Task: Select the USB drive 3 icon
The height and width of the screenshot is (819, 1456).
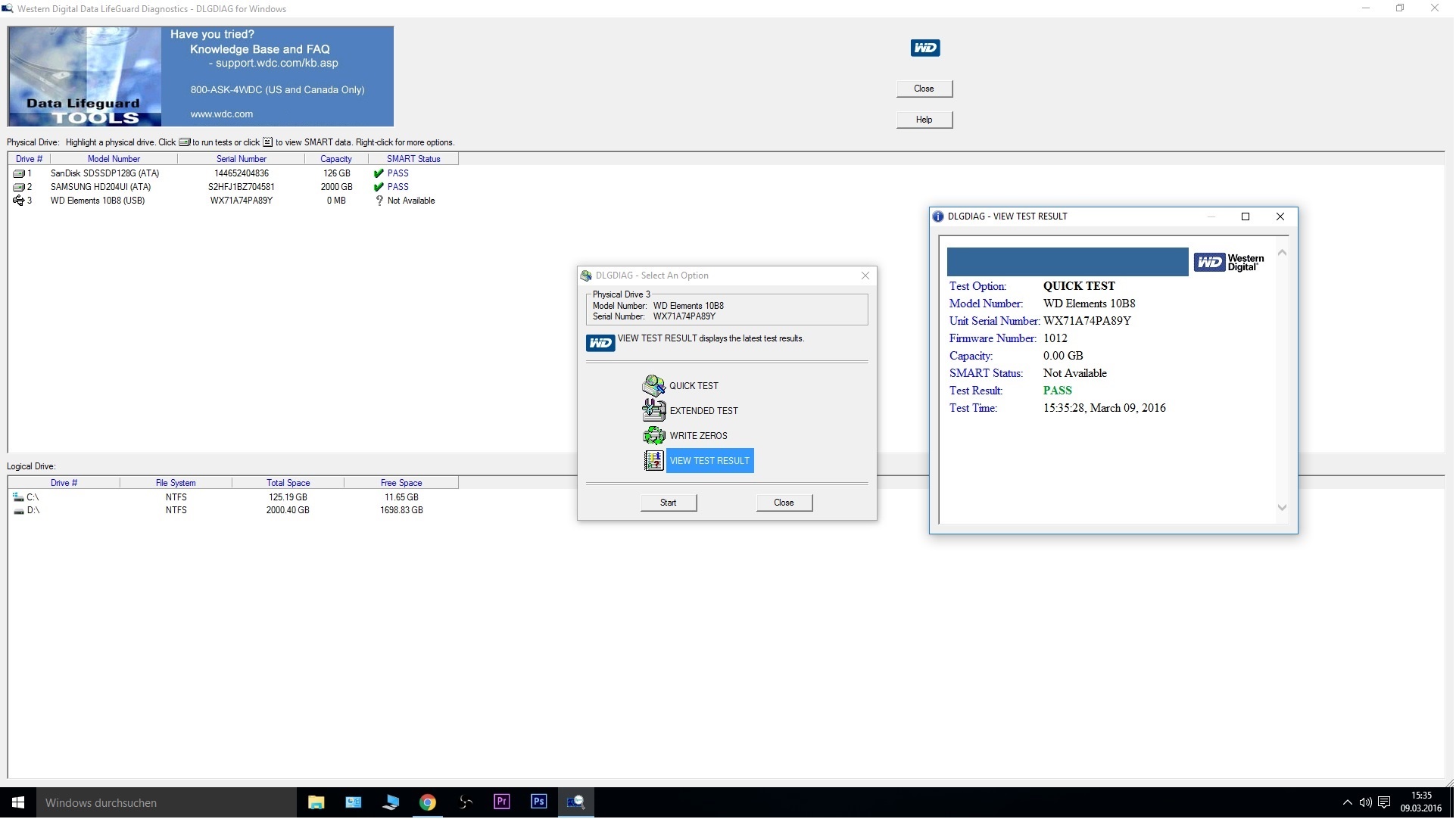Action: click(19, 201)
